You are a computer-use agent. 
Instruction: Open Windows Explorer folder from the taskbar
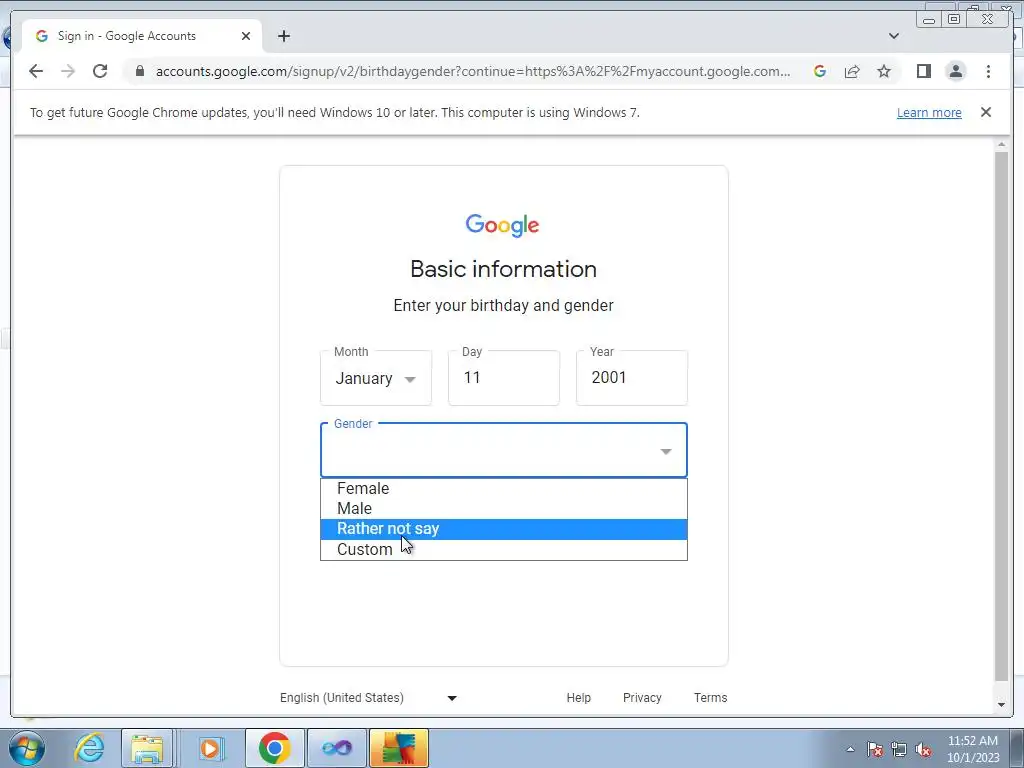(x=148, y=748)
